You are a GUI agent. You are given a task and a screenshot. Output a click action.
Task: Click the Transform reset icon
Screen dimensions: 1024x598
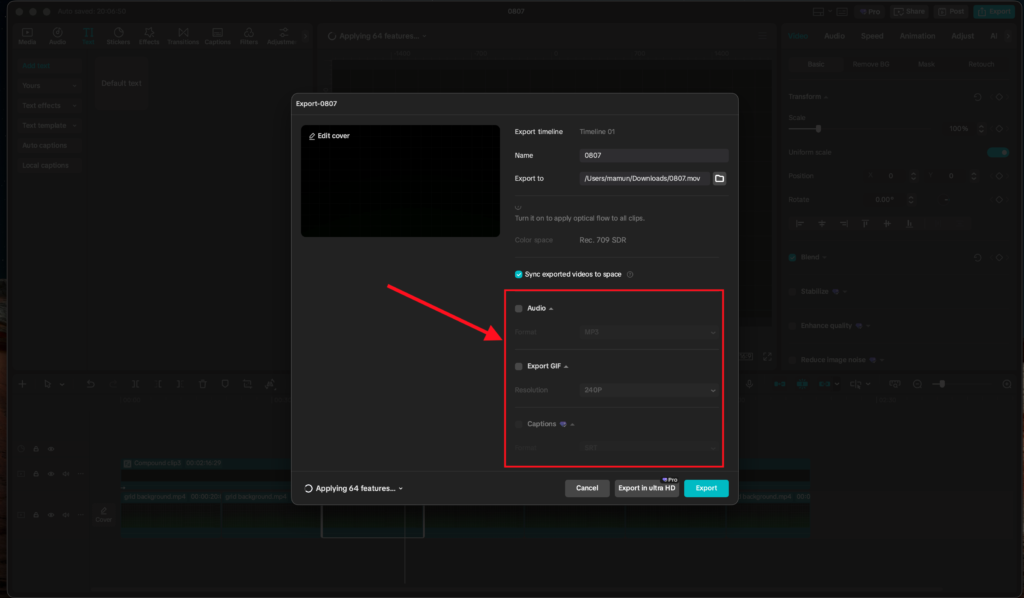point(978,97)
